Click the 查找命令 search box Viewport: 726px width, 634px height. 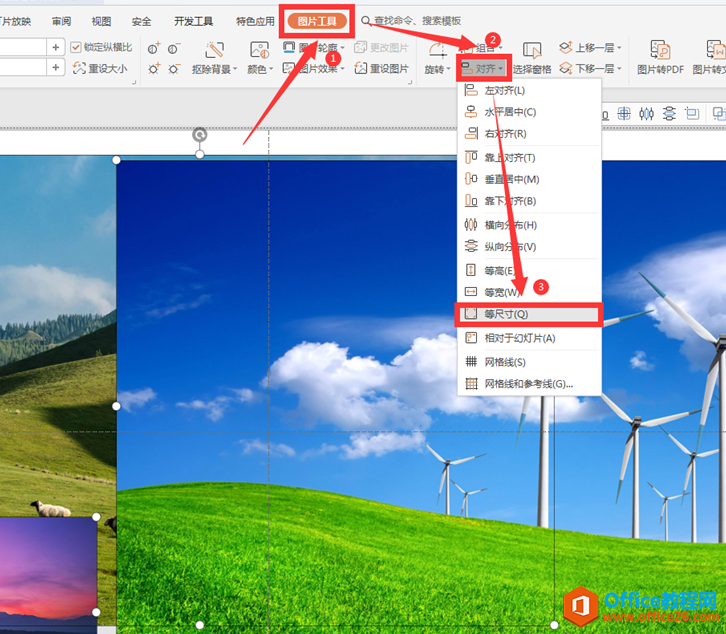418,21
